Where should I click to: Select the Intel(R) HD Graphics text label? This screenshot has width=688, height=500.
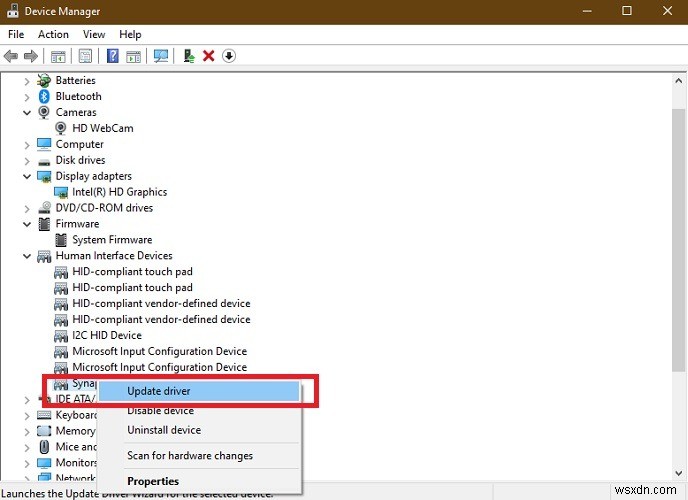pos(120,192)
